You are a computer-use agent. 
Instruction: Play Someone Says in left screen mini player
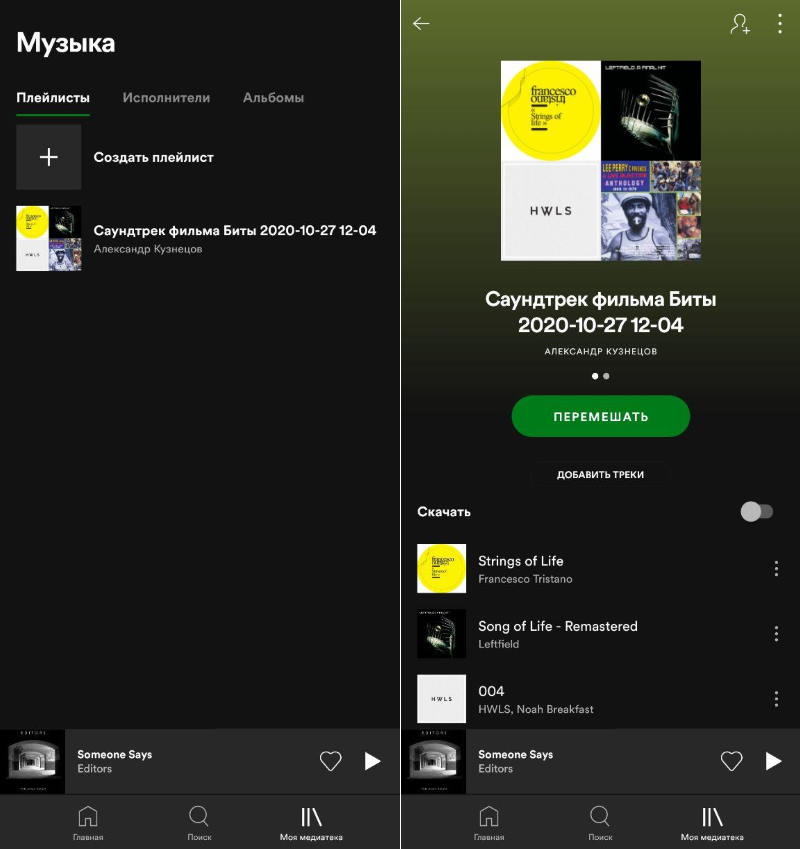tap(372, 761)
